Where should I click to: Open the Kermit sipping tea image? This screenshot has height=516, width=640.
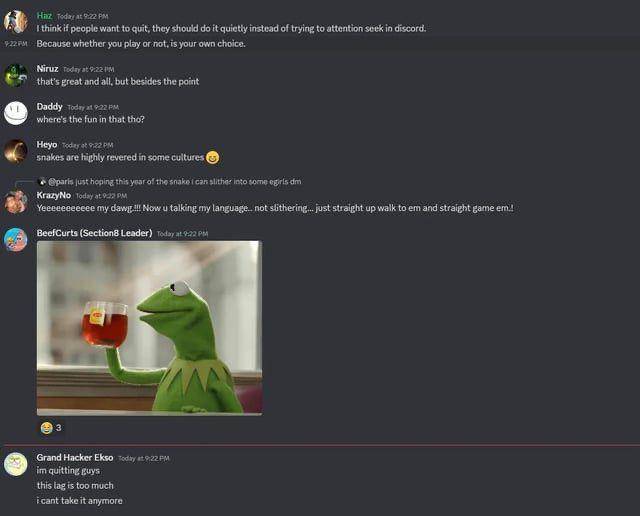point(149,328)
